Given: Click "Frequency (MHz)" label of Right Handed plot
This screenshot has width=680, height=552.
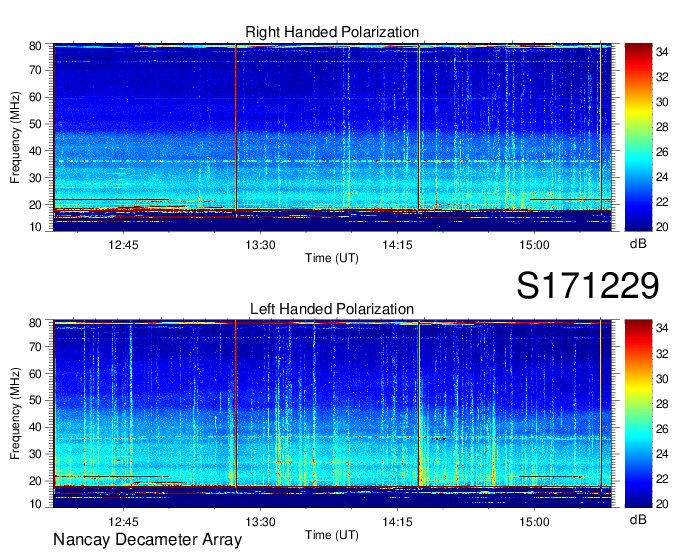Looking at the screenshot, I should coord(15,137).
